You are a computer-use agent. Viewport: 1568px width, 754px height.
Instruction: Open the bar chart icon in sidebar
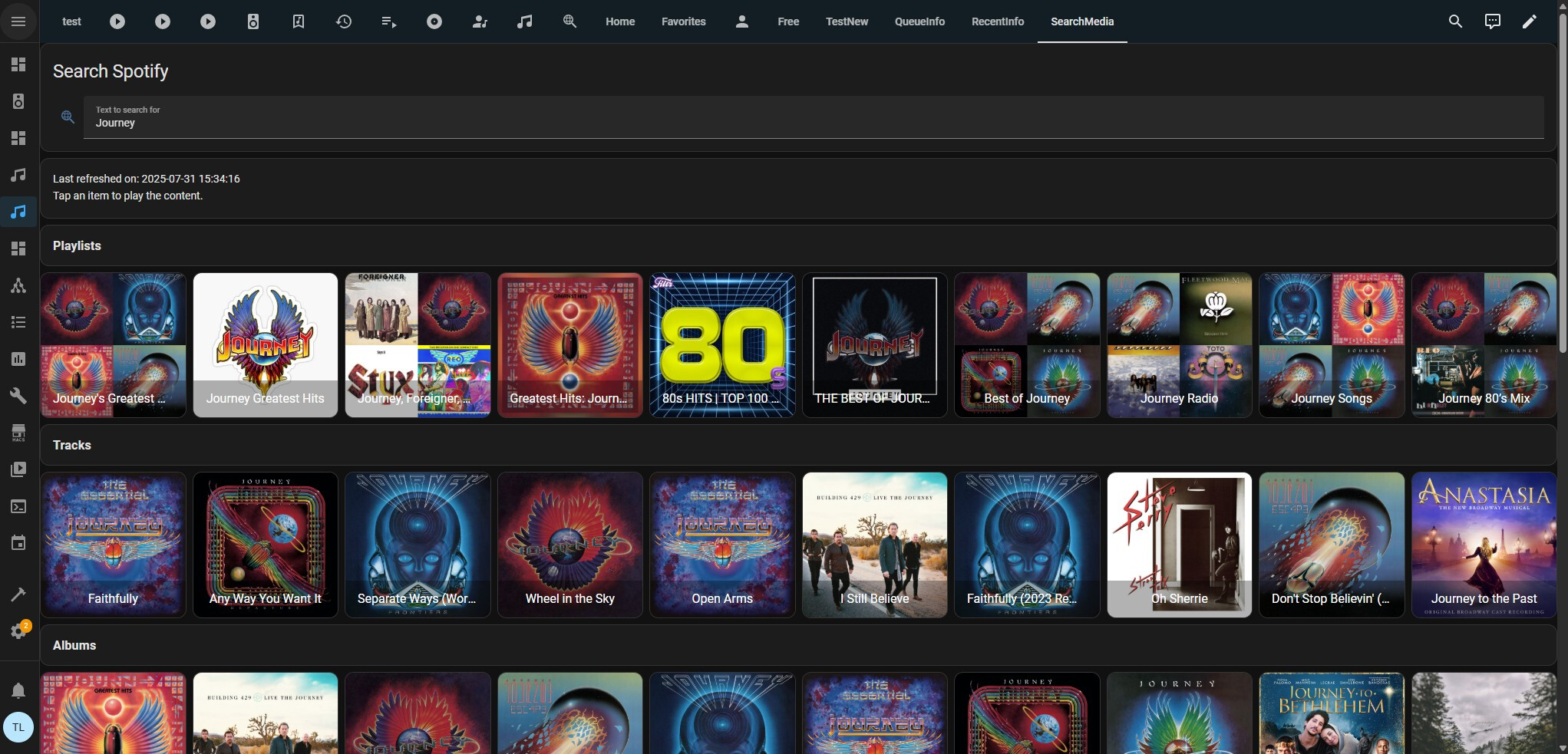(18, 359)
